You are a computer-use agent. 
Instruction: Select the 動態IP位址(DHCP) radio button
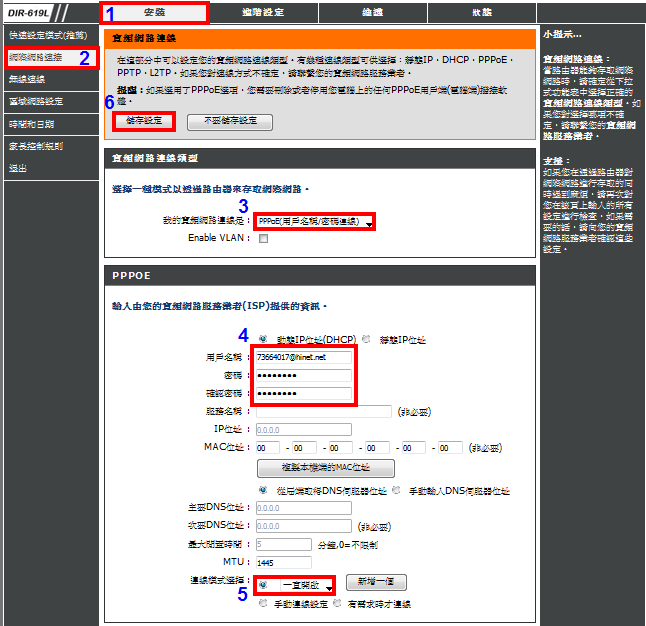pyautogui.click(x=263, y=339)
